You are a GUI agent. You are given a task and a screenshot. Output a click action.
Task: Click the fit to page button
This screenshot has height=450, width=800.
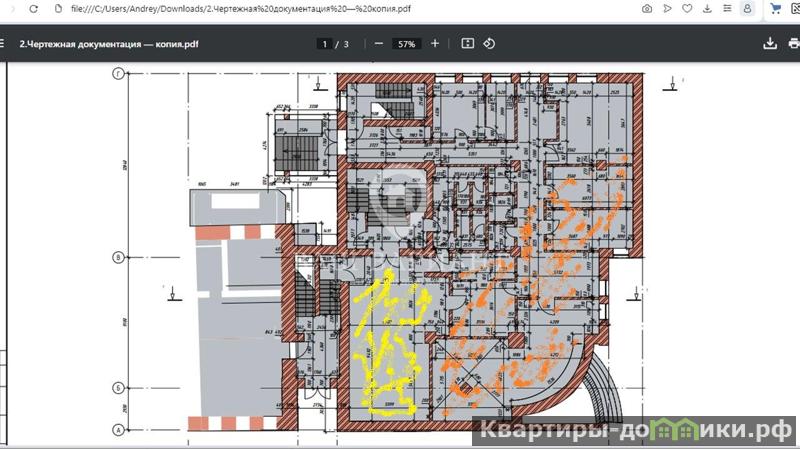tap(467, 44)
